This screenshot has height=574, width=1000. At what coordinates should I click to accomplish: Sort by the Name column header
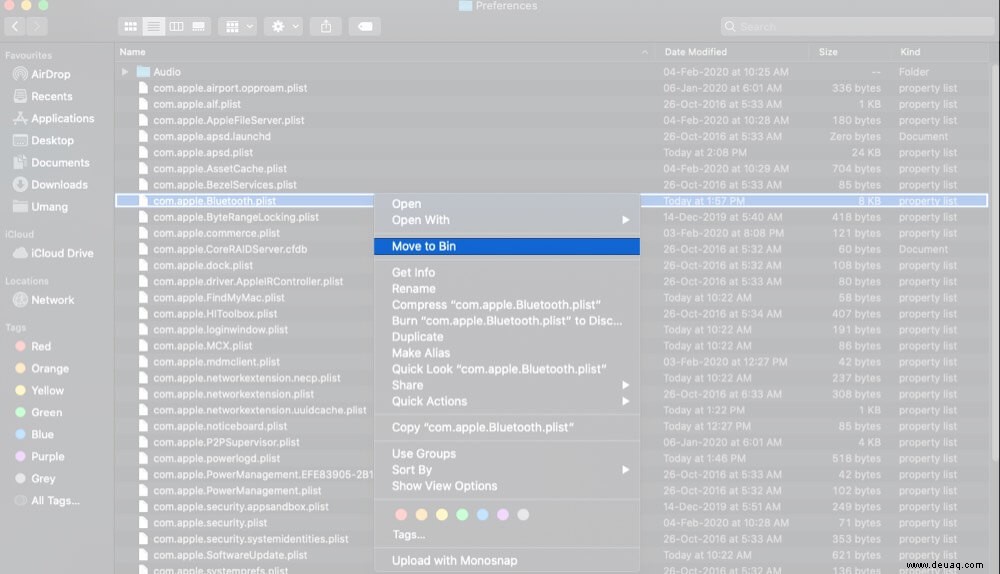(132, 52)
